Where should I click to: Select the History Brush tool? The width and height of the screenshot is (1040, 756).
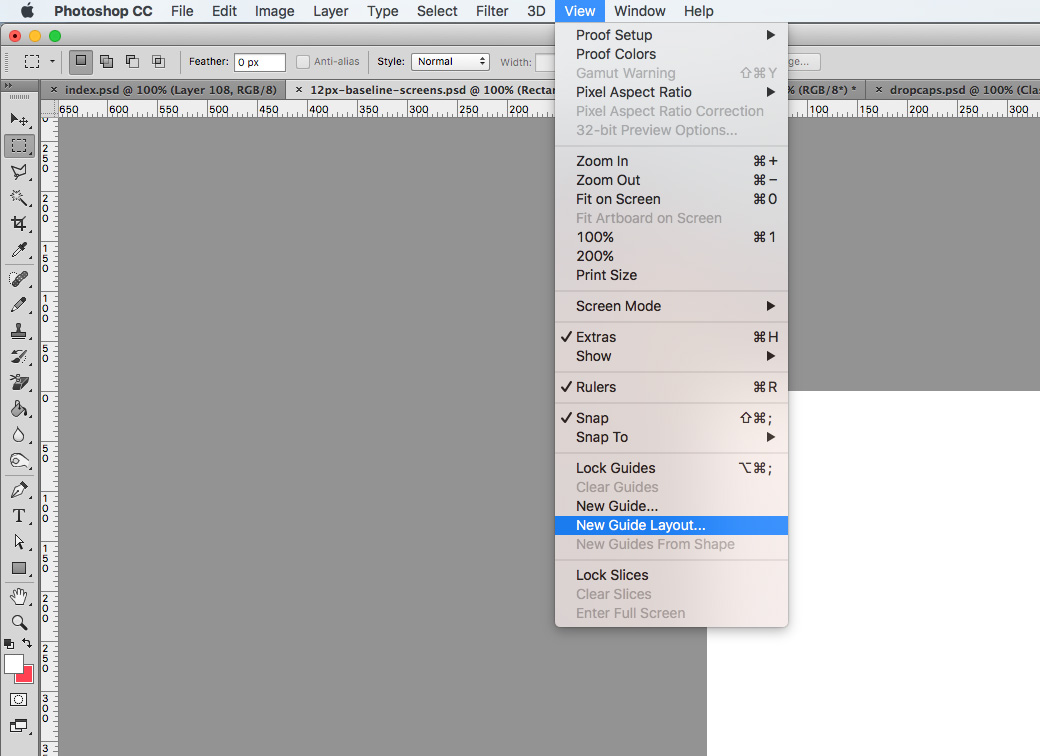(19, 356)
